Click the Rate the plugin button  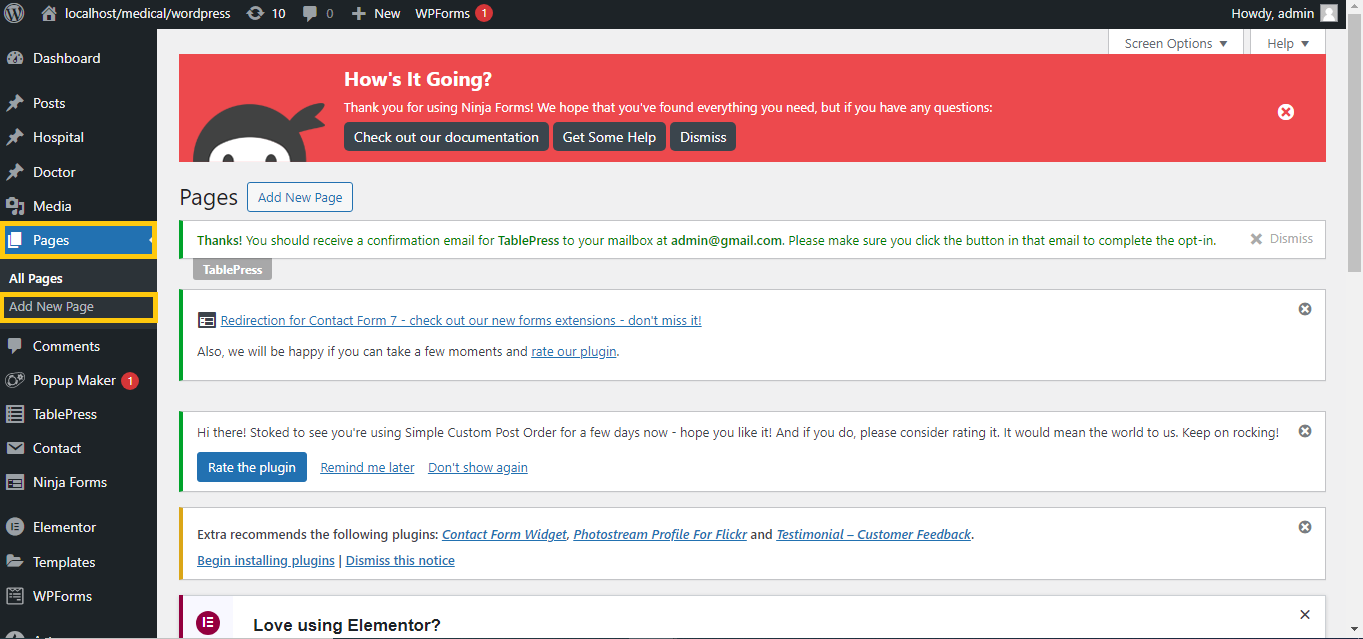click(252, 467)
